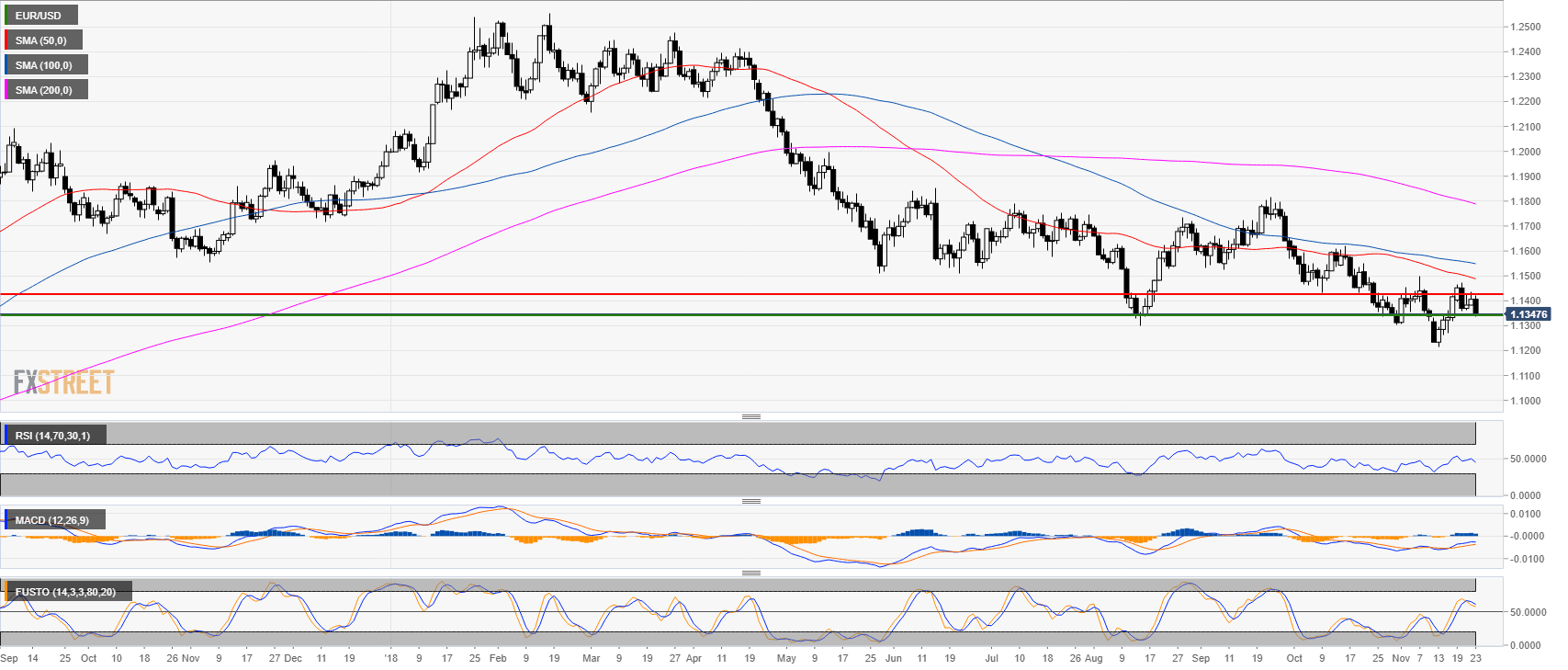
Task: Click the Feb label on the date axis
Action: (x=497, y=658)
